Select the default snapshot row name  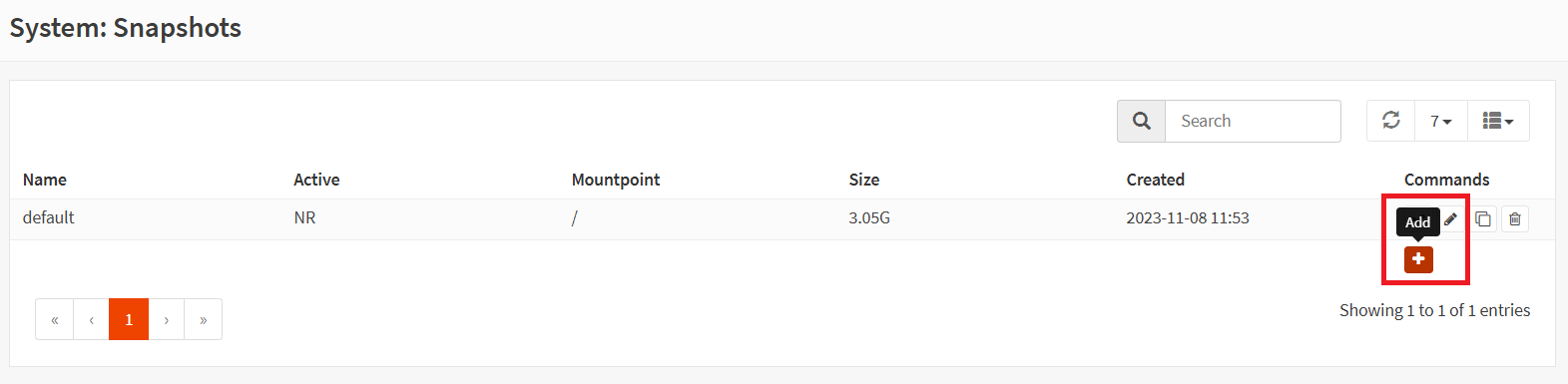point(49,217)
